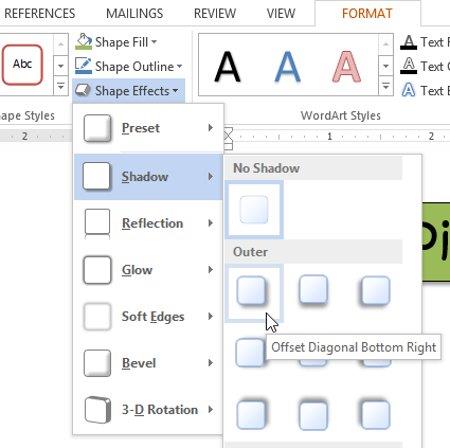The image size is (450, 448).
Task: Select the black A WordArt style
Action: click(227, 67)
